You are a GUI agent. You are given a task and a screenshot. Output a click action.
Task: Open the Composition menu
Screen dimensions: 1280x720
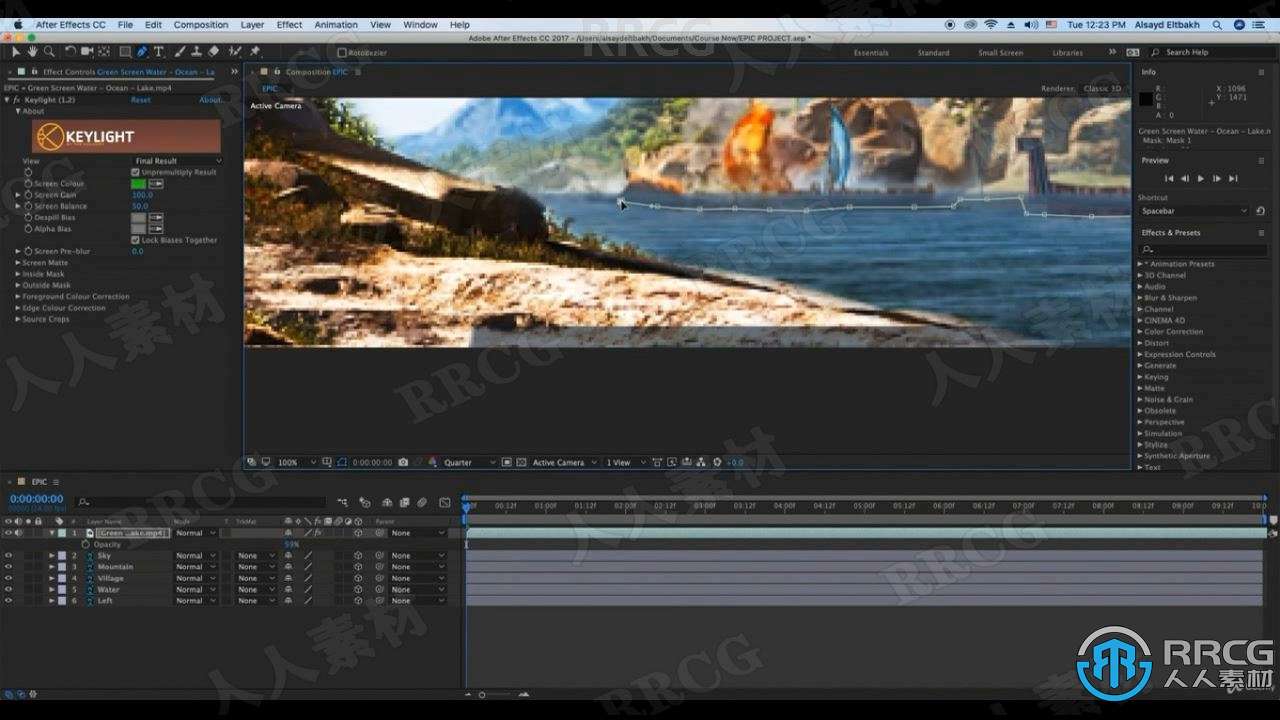pyautogui.click(x=201, y=24)
